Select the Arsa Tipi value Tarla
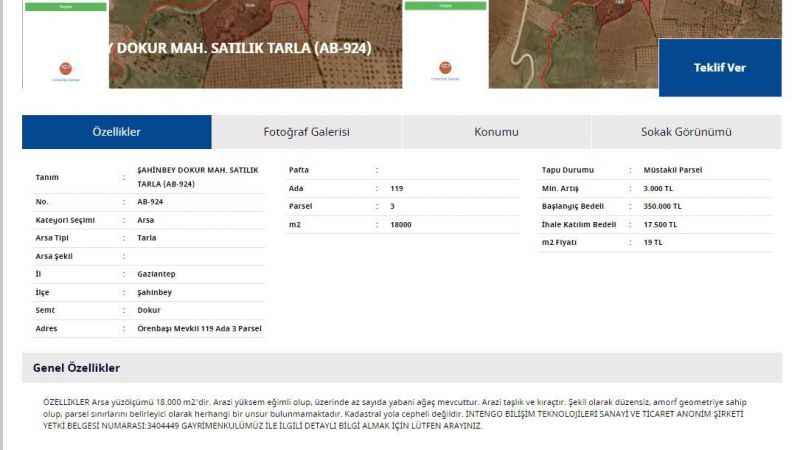 (x=146, y=238)
